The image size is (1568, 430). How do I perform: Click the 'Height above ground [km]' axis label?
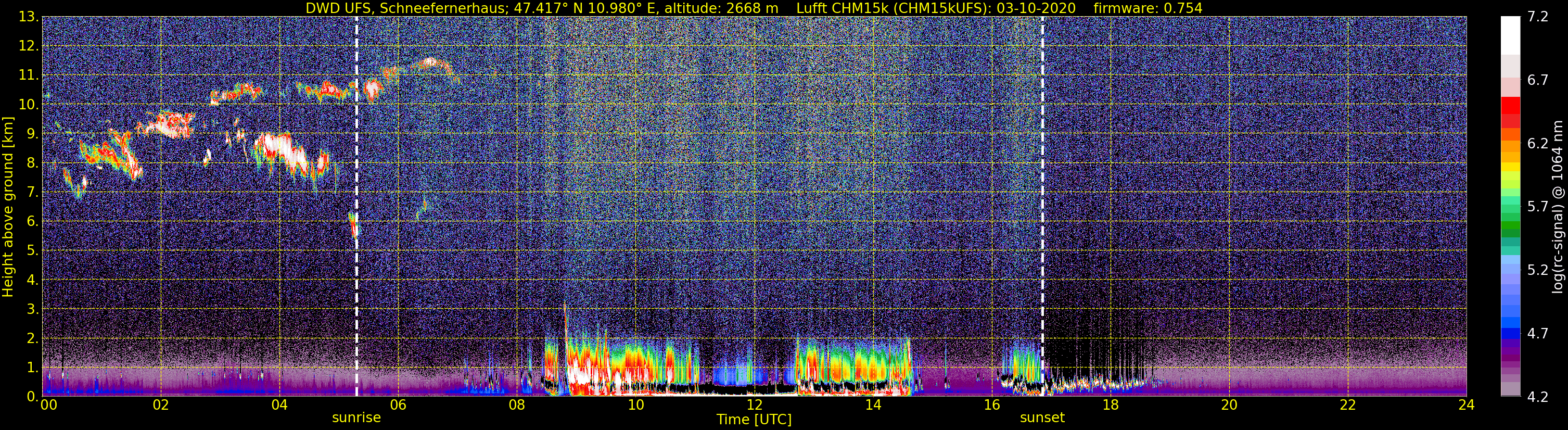(x=8, y=206)
